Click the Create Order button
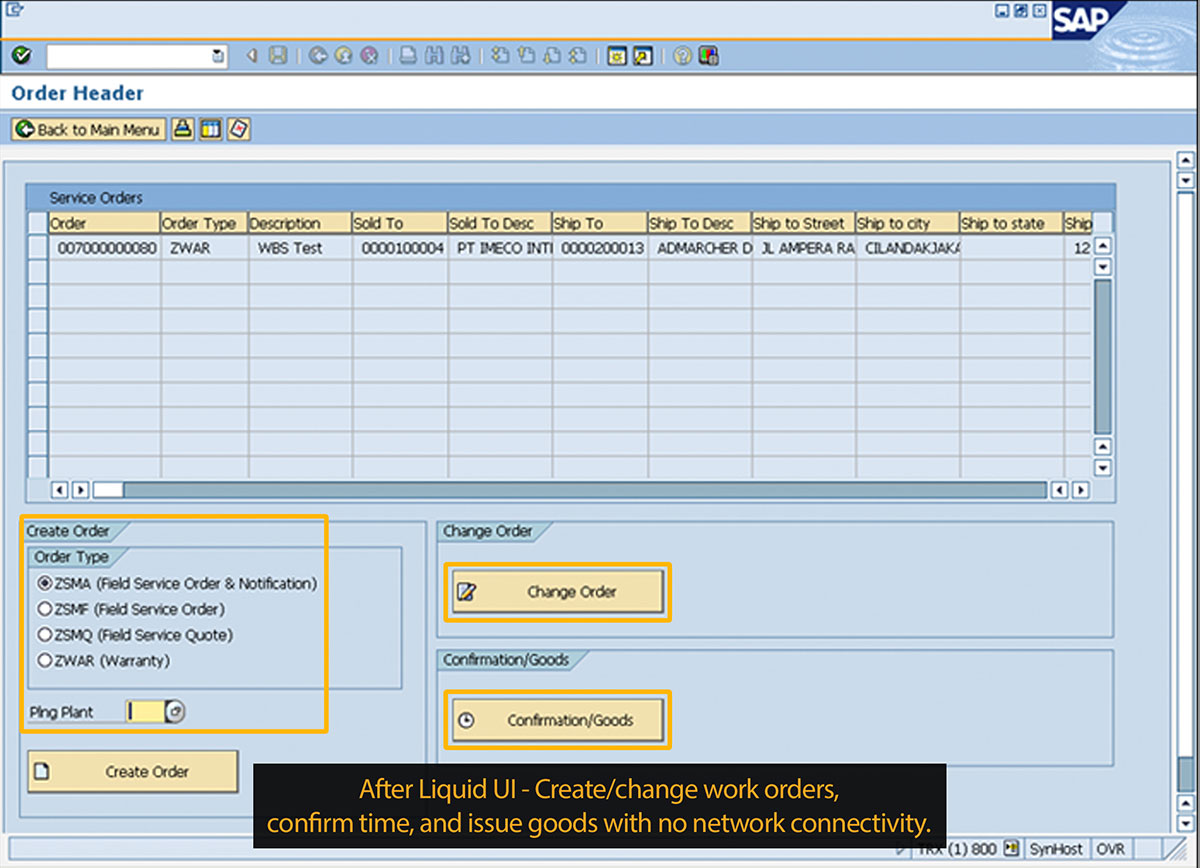 133,772
